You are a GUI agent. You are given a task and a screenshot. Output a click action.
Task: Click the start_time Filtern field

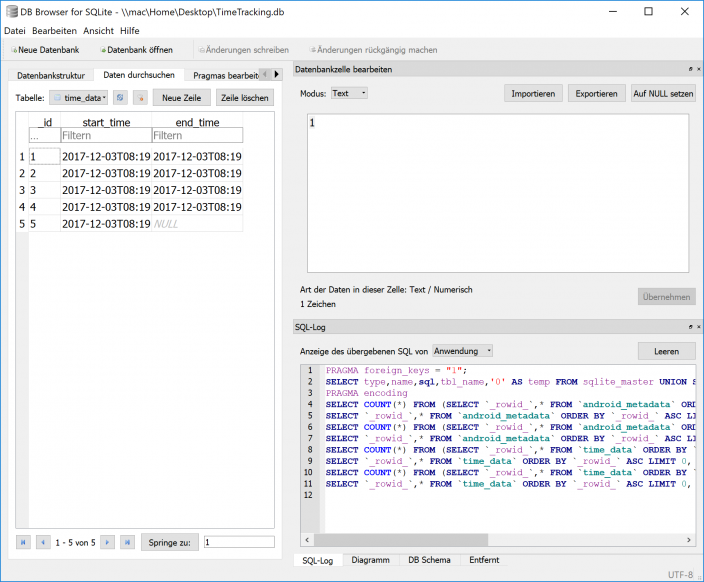coord(104,135)
